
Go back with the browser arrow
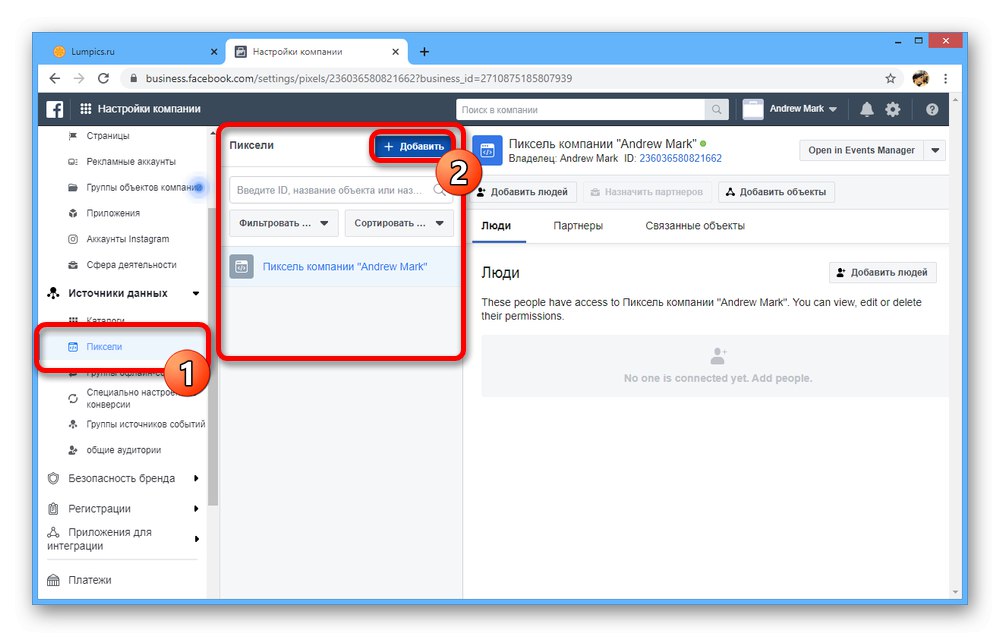tap(55, 78)
